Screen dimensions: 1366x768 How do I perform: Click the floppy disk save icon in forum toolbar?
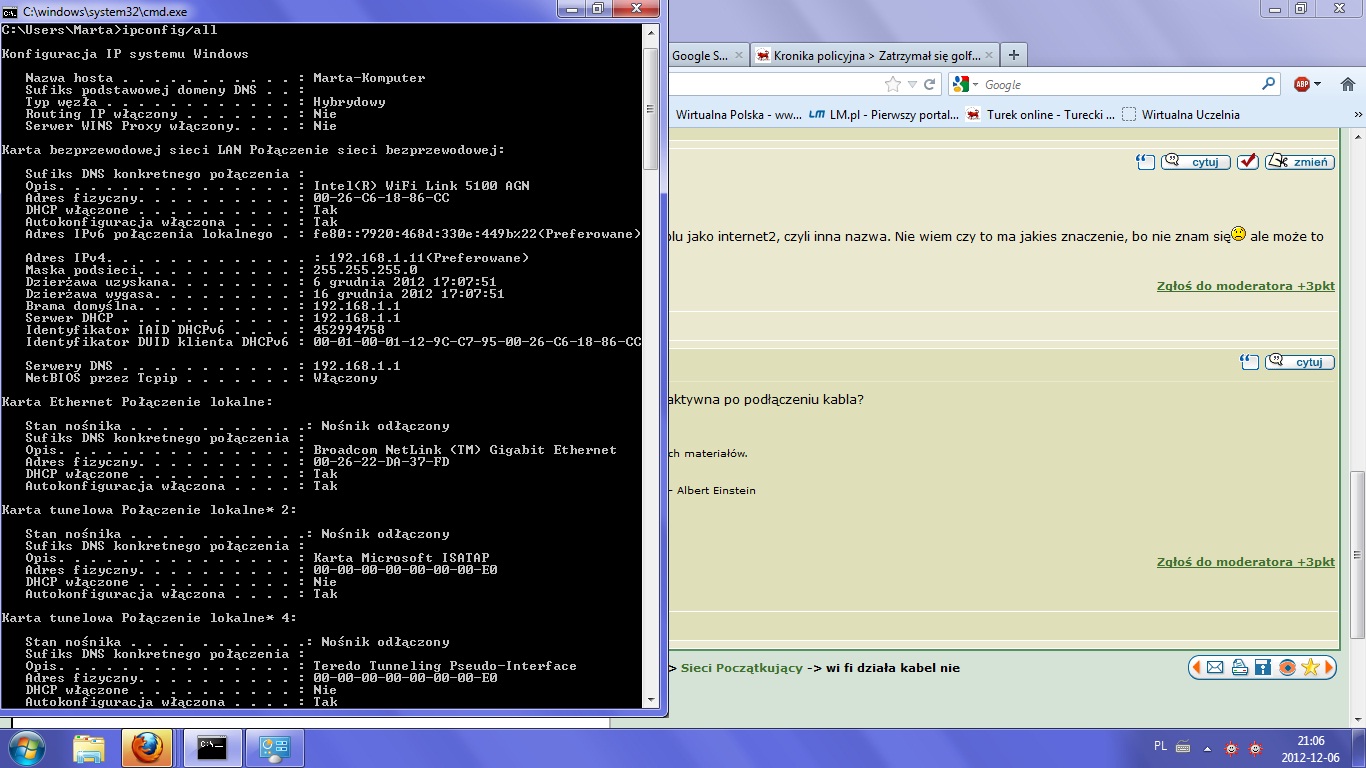tap(1263, 667)
